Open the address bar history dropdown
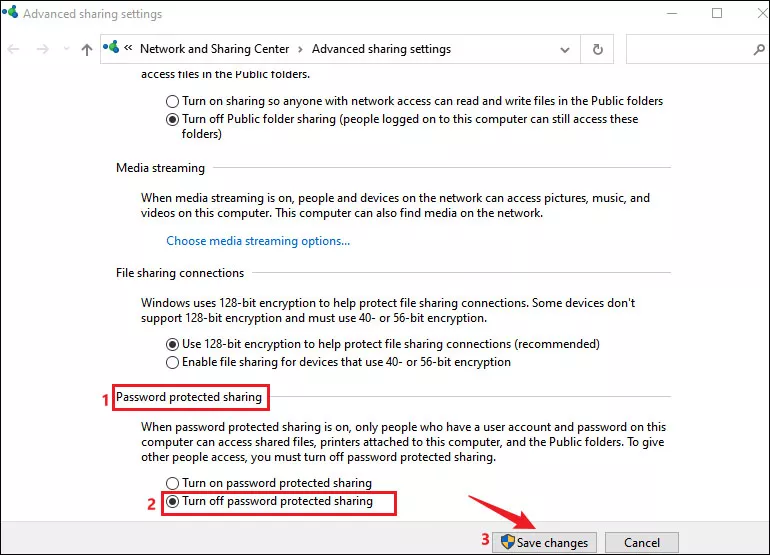Viewport: 770px width, 555px height. pos(565,50)
